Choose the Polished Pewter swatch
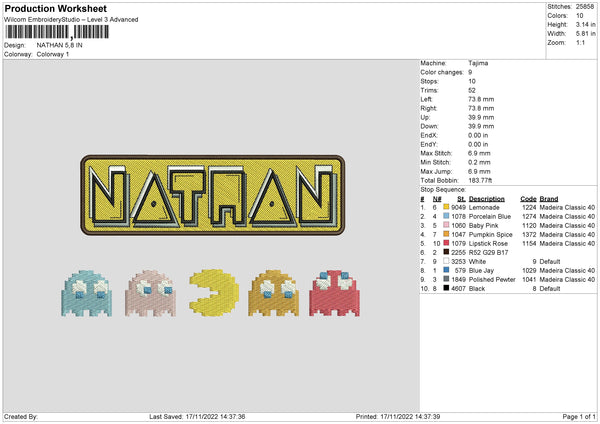This screenshot has width=600, height=424. click(446, 279)
